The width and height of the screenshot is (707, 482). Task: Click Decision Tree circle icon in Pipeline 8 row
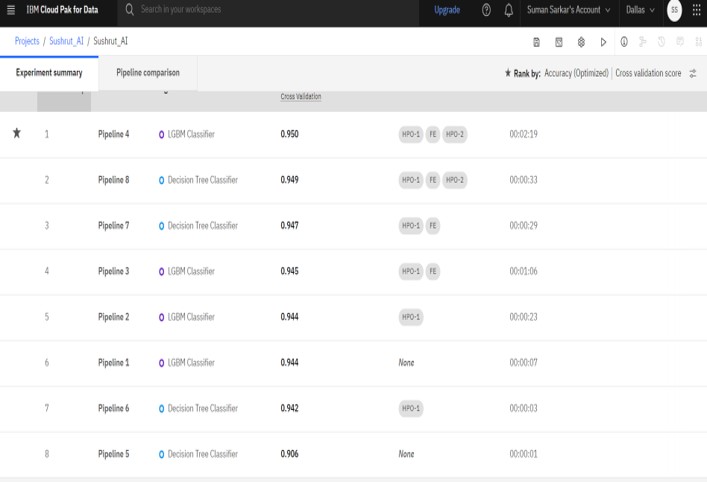point(161,180)
